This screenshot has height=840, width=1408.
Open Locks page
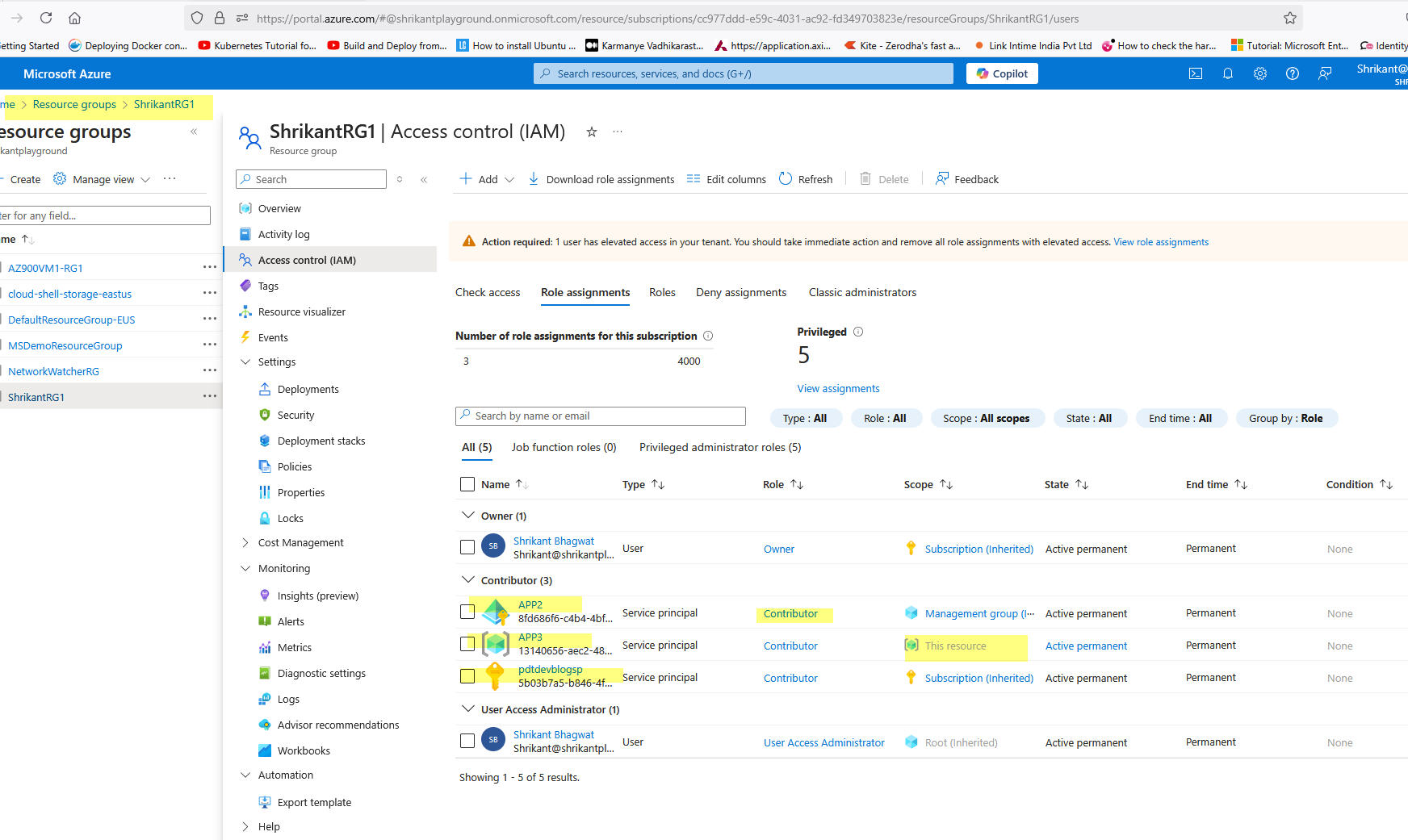click(x=291, y=518)
